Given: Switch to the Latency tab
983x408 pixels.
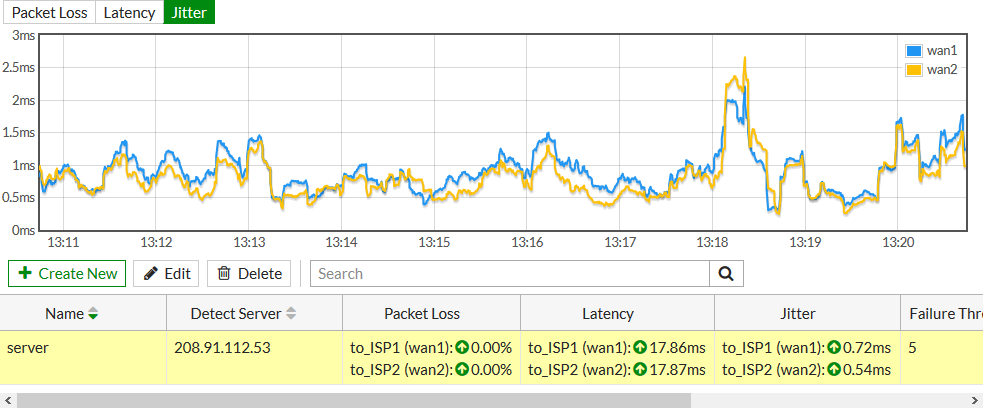Looking at the screenshot, I should pyautogui.click(x=129, y=13).
